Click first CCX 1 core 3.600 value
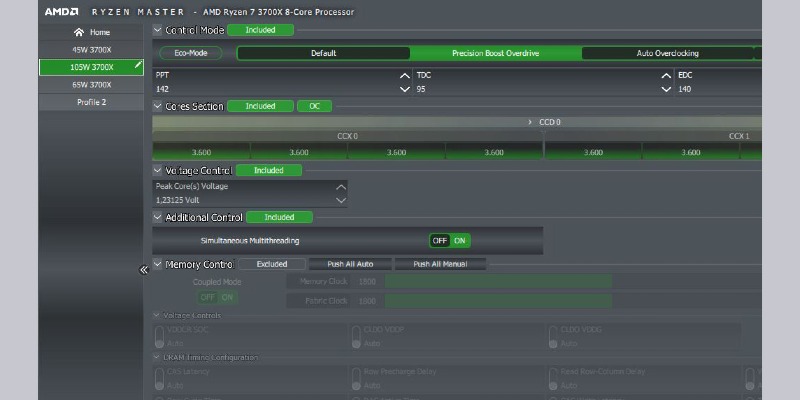The image size is (800, 400). (593, 153)
